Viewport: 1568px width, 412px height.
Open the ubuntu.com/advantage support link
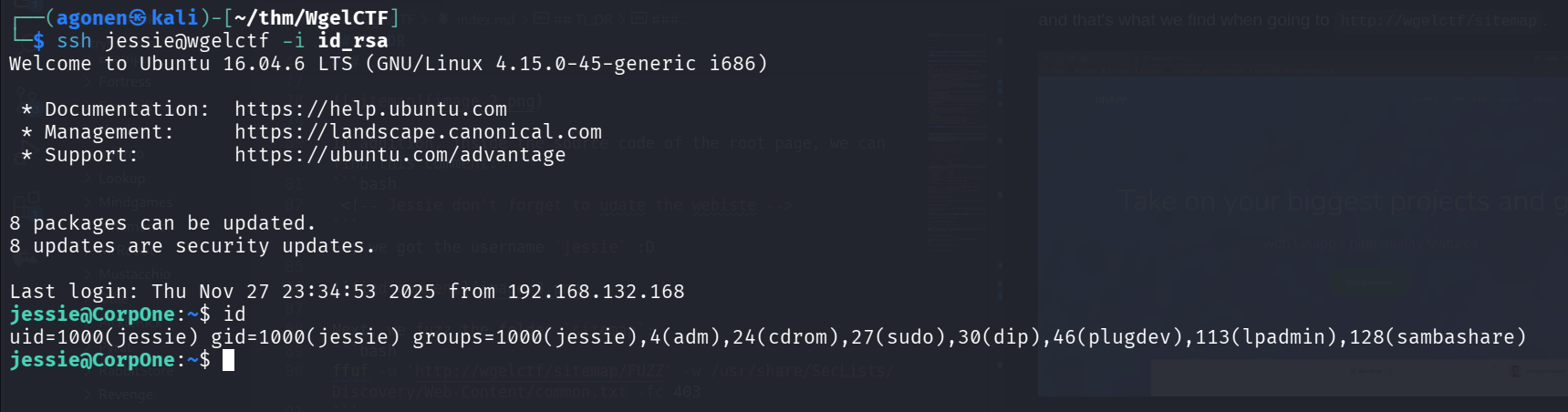[x=400, y=155]
